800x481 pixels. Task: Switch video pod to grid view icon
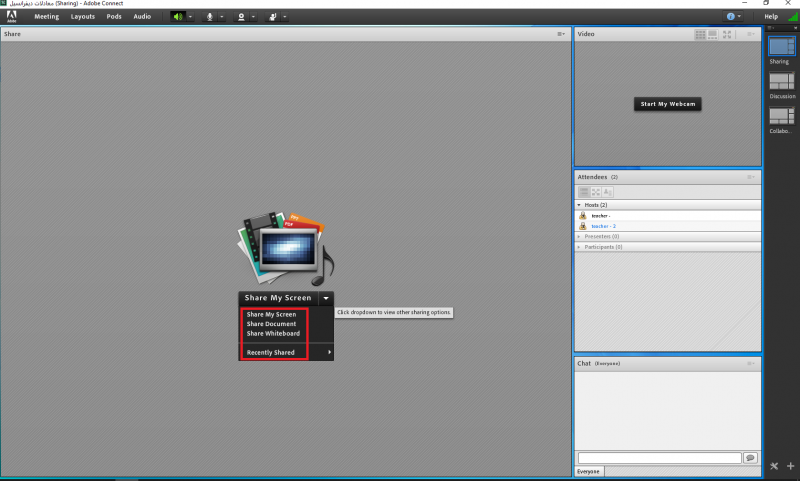(x=700, y=34)
